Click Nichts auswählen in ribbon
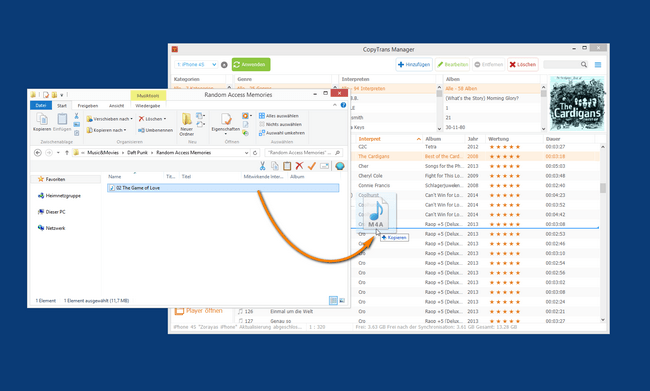 (280, 124)
